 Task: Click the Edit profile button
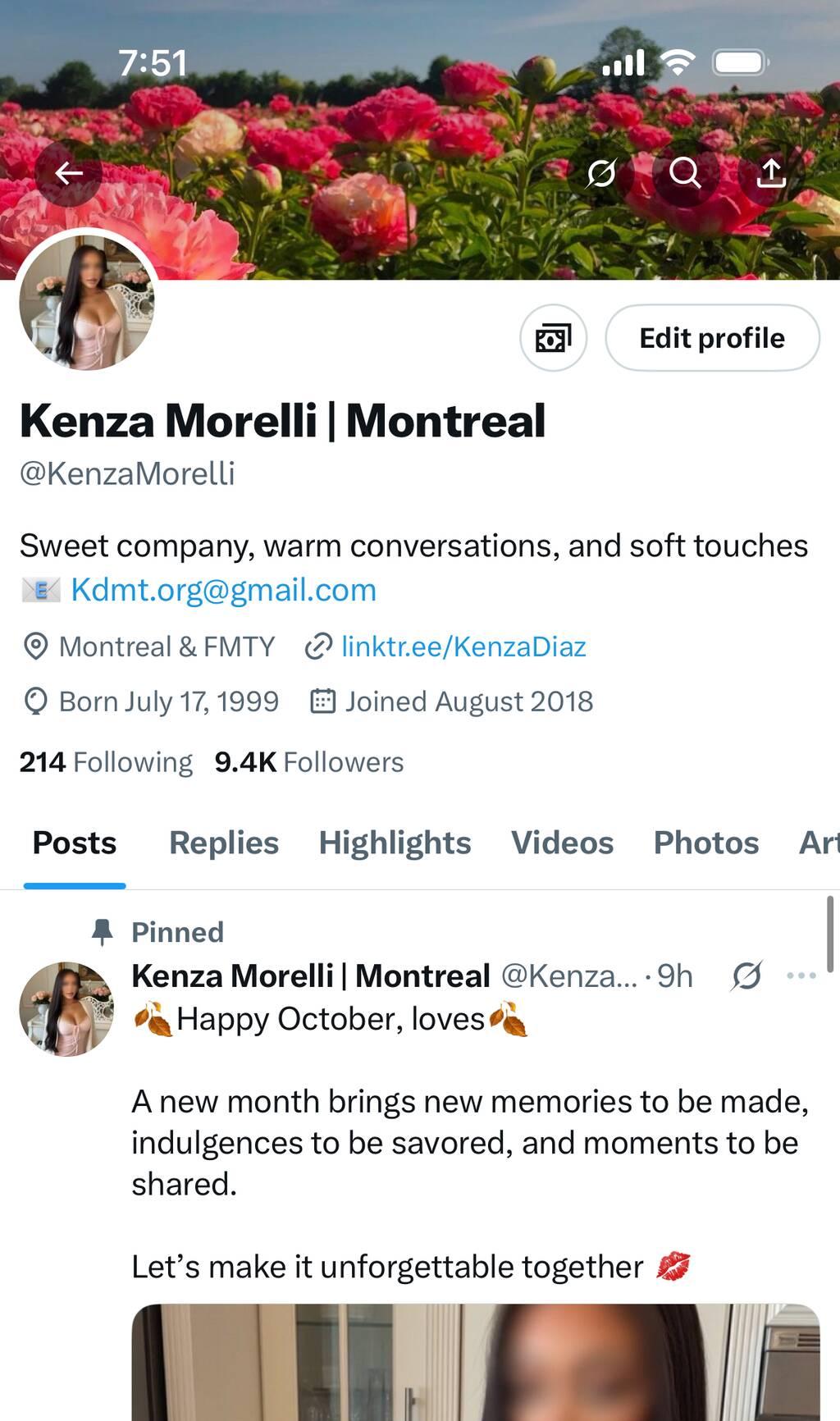[x=712, y=338]
